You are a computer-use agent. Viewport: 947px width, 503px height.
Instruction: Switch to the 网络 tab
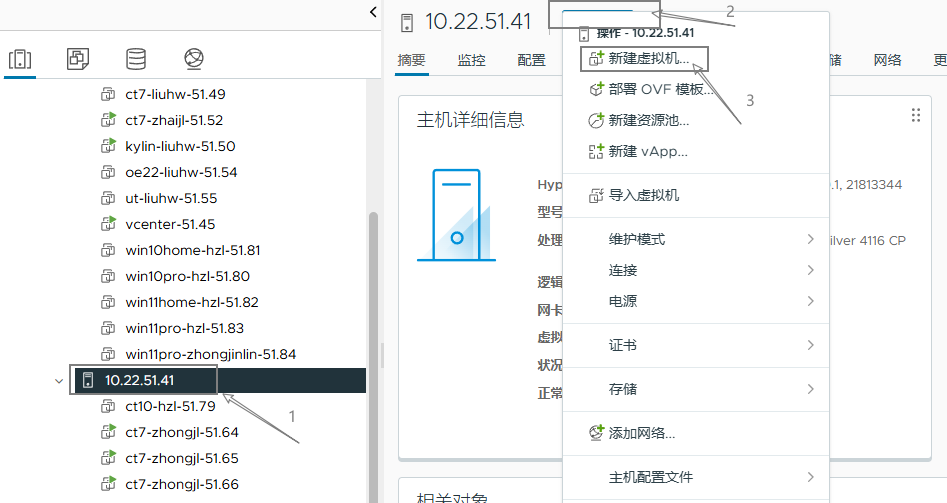pos(888,60)
